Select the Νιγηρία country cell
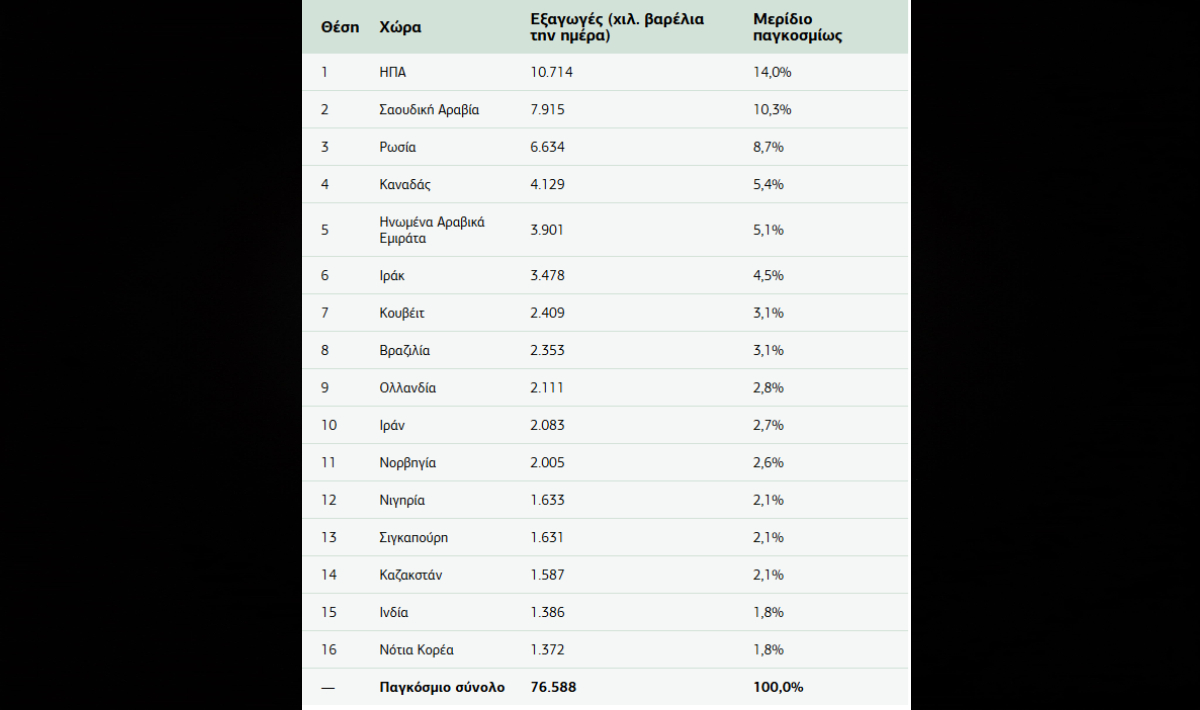The height and width of the screenshot is (710, 1200). [x=402, y=500]
